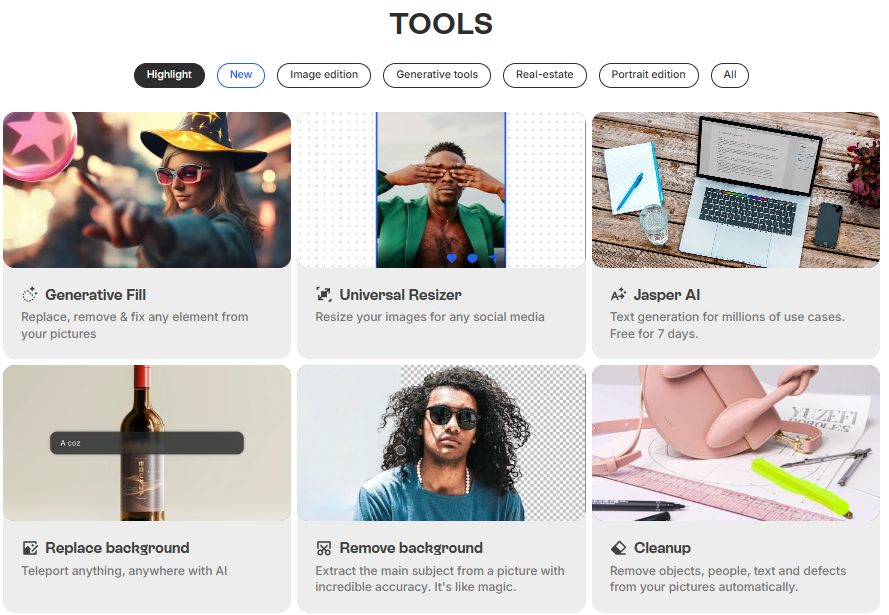Click the 'A coz' prompt field
889x615 pixels.
tap(147, 443)
